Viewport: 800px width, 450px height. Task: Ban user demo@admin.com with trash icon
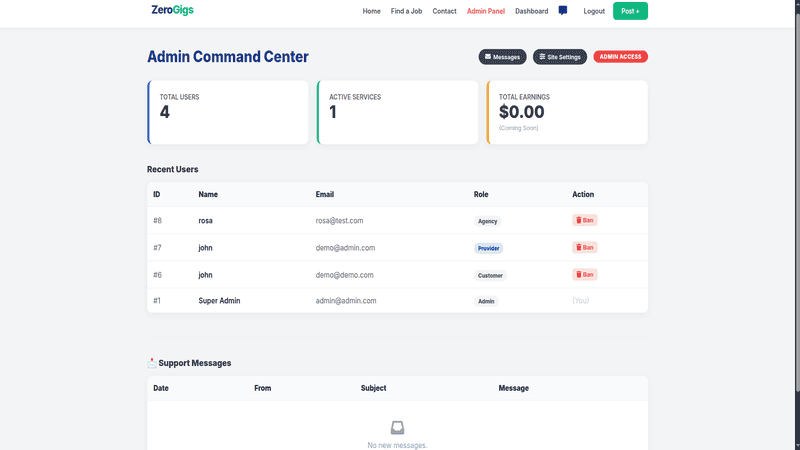coord(579,247)
